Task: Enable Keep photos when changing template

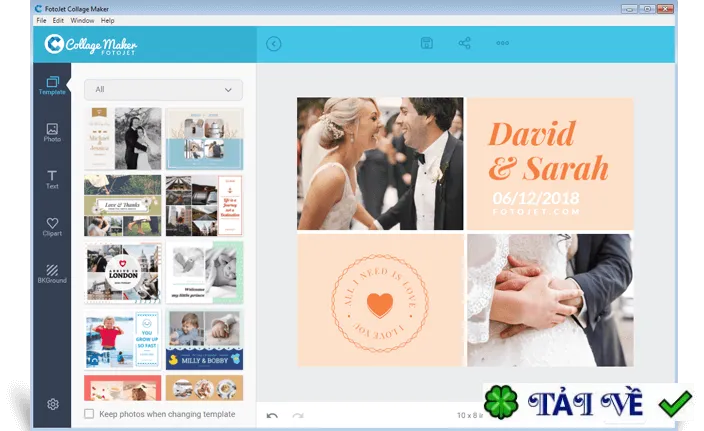Action: (x=89, y=413)
